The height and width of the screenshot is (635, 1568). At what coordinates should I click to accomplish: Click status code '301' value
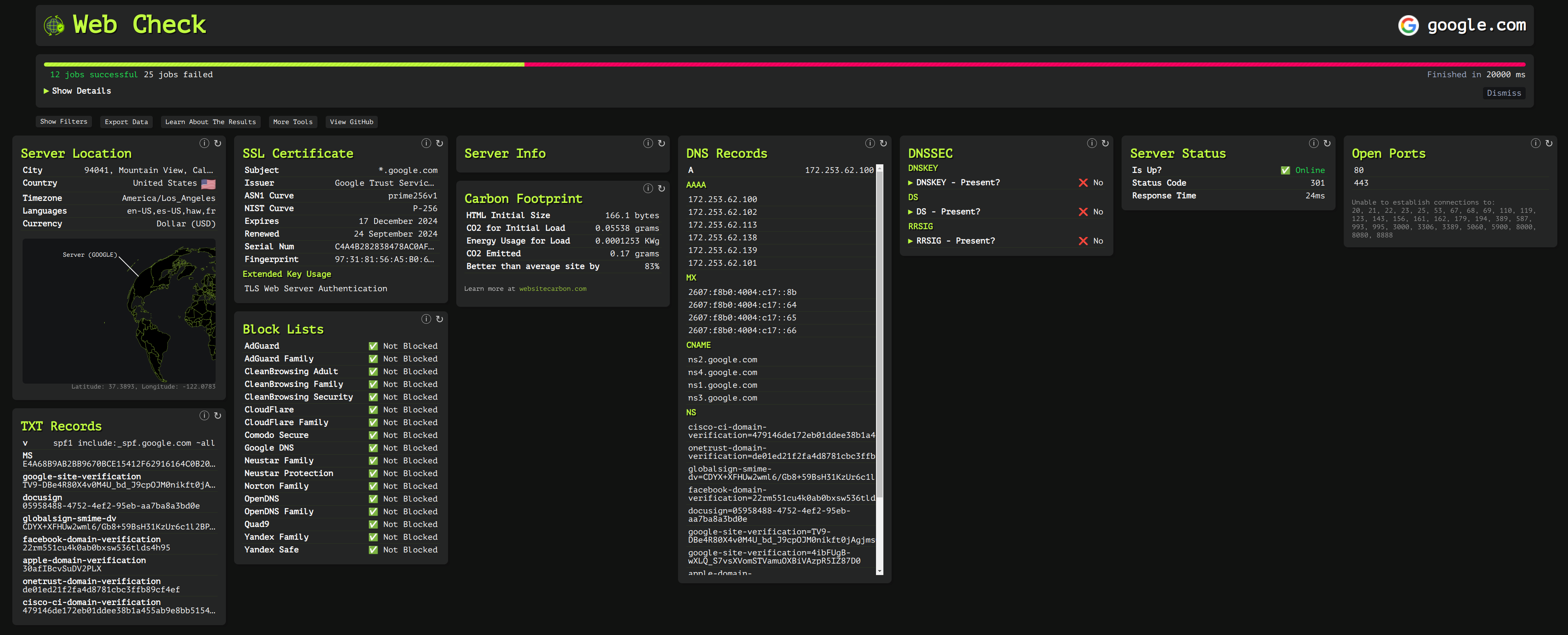tap(1317, 183)
